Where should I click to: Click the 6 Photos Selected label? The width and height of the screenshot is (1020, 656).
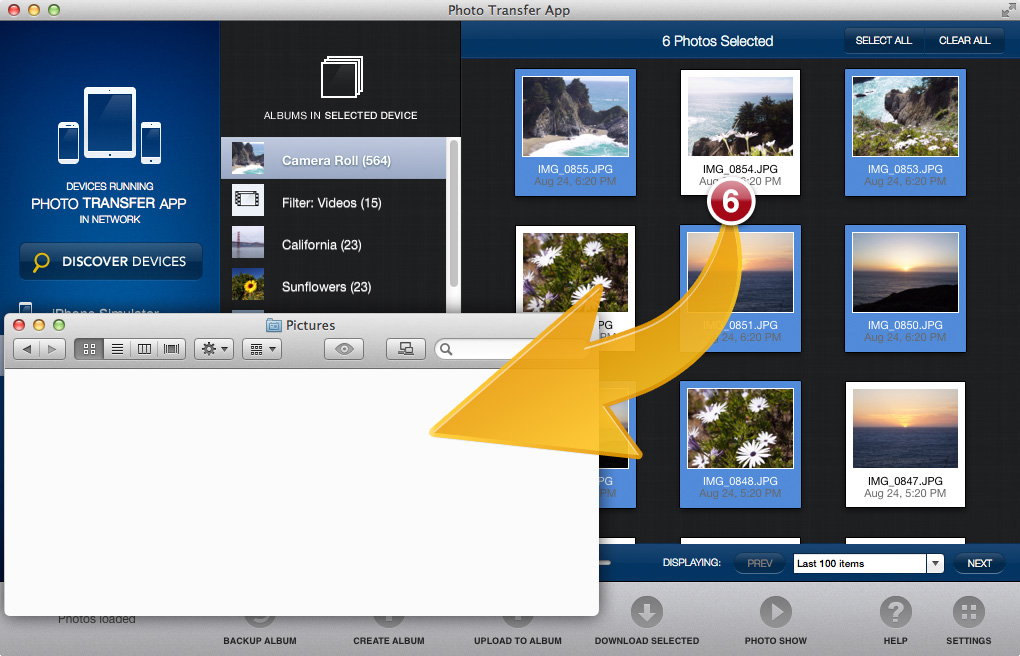(718, 41)
